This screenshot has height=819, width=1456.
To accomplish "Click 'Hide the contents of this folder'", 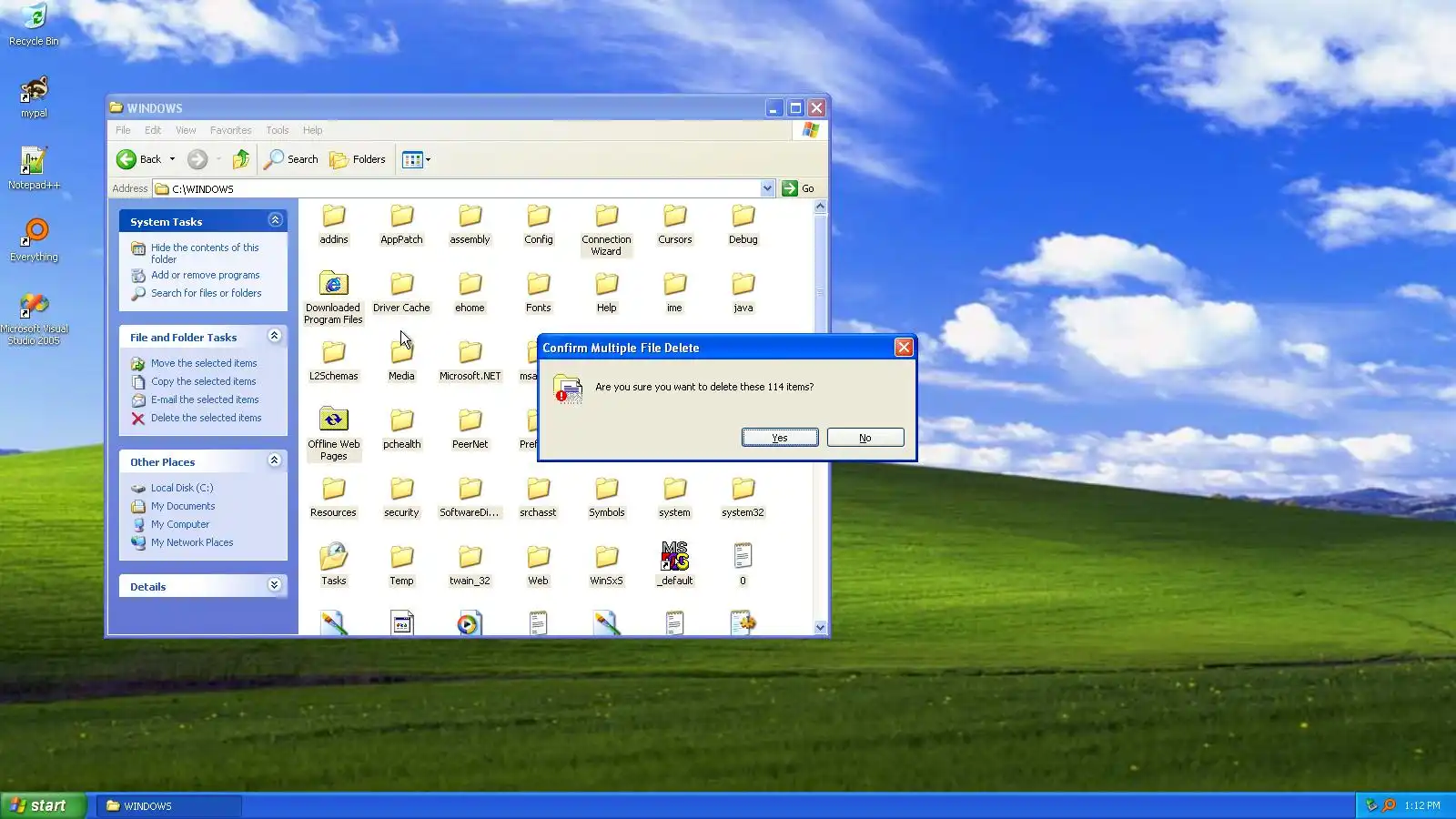I will [205, 253].
